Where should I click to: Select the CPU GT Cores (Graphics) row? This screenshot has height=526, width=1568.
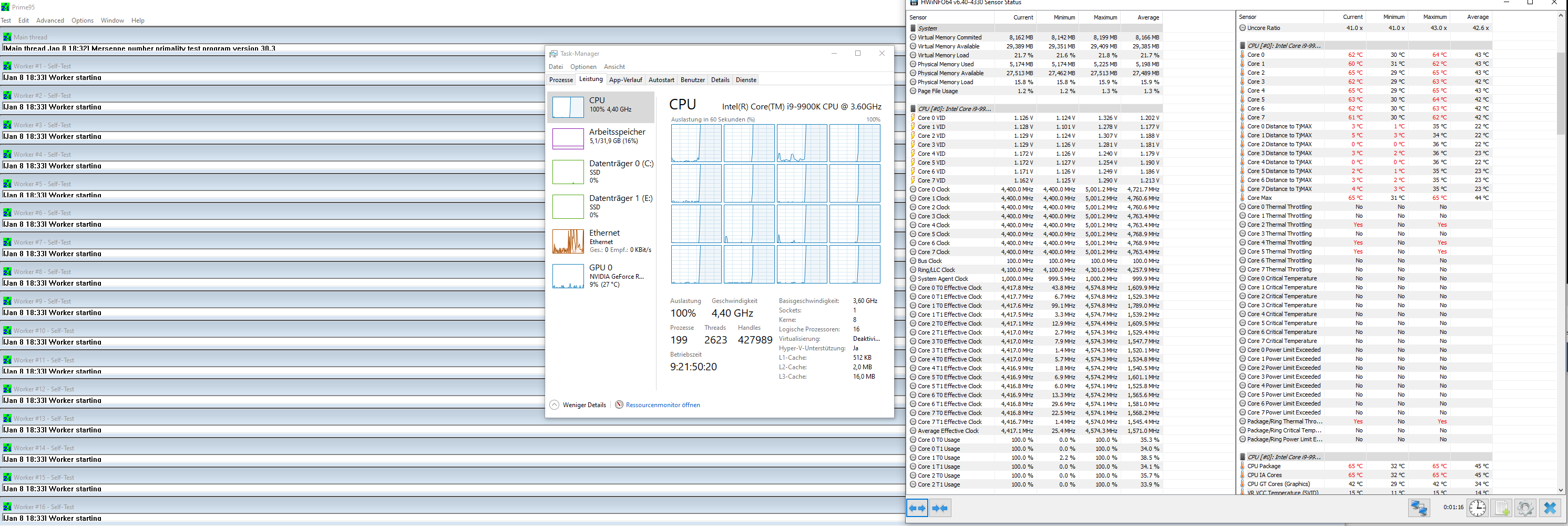(1365, 484)
